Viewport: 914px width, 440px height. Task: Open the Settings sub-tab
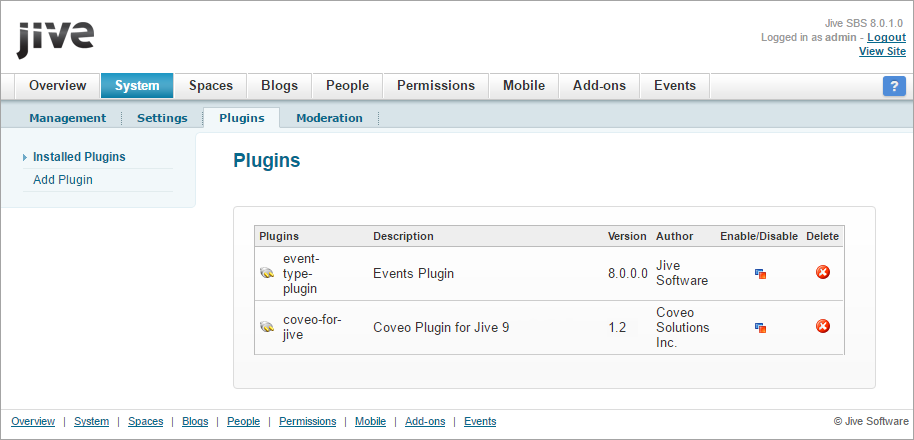tap(162, 118)
